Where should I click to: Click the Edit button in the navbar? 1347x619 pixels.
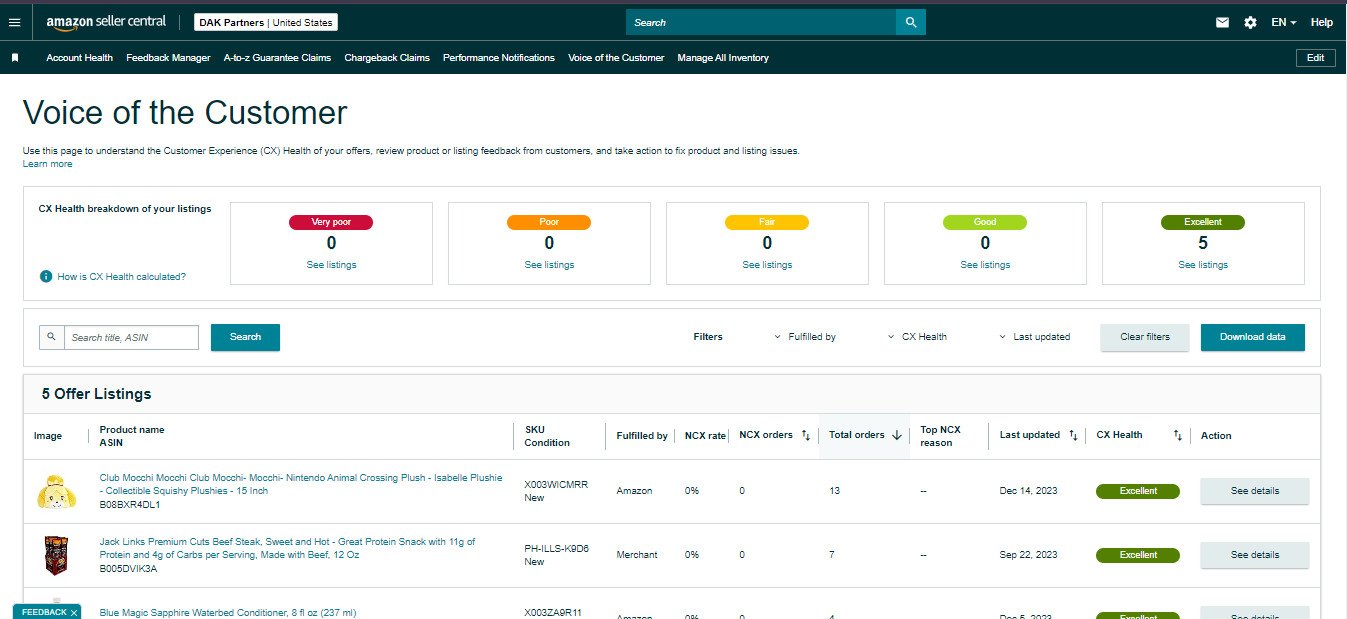[1315, 58]
